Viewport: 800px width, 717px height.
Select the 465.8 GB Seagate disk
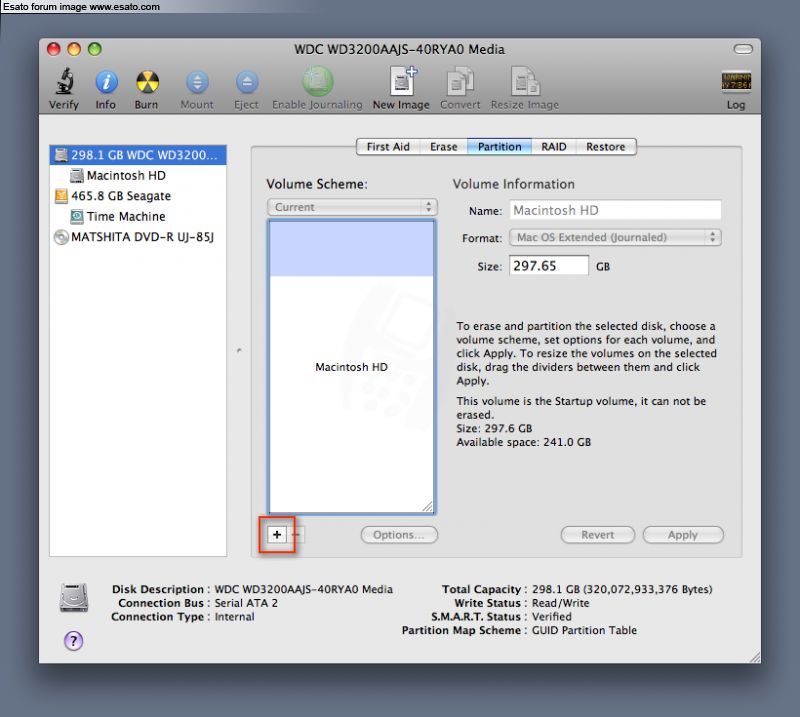[138, 196]
